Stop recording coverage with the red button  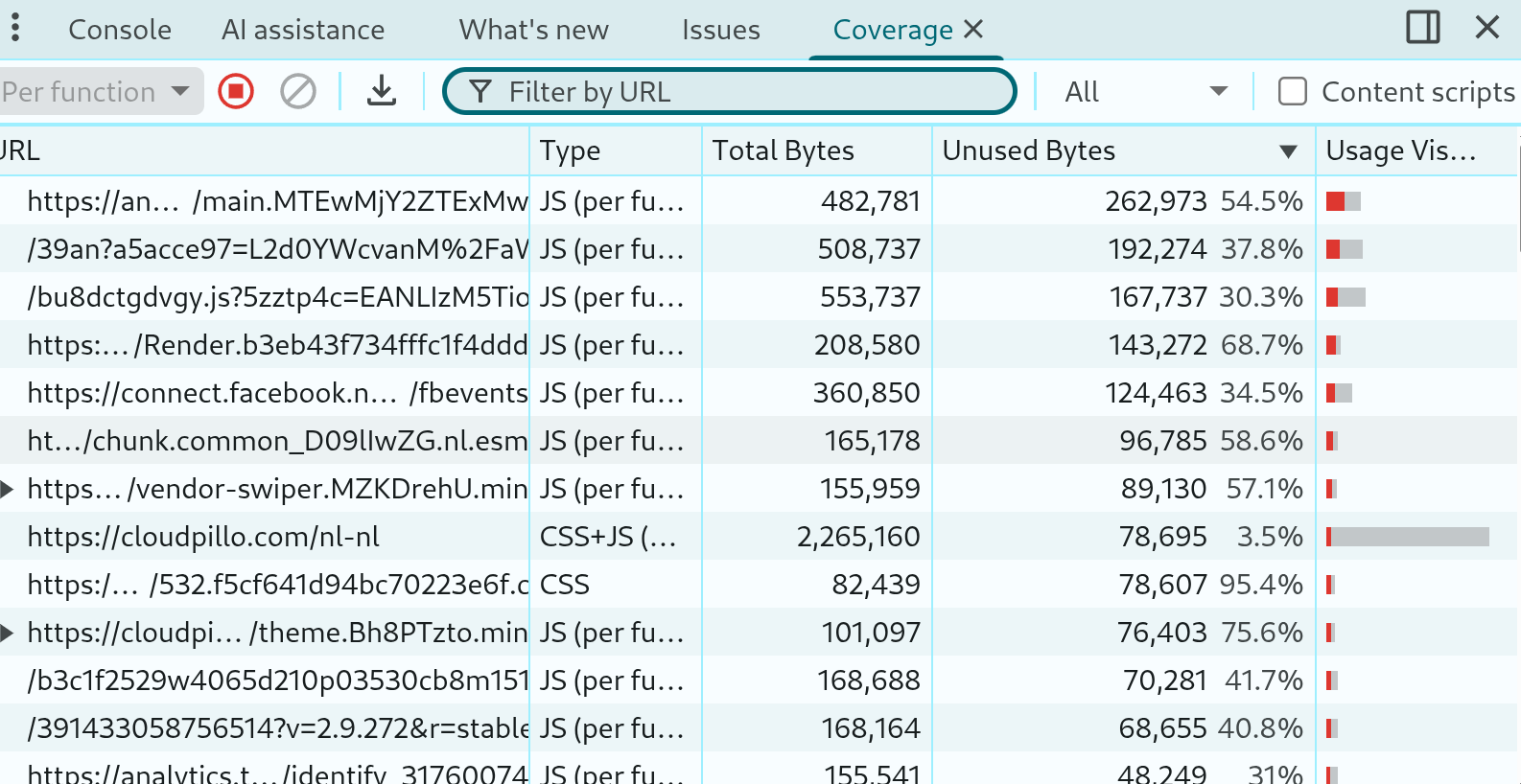[236, 92]
